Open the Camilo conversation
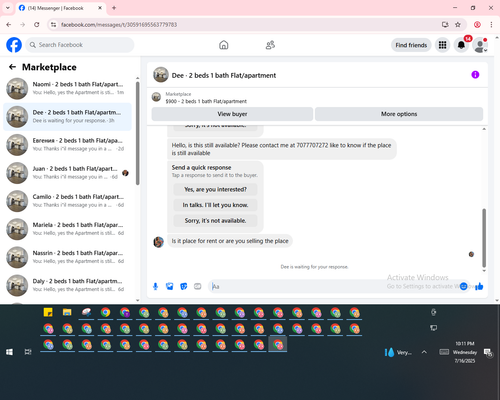 [67, 201]
